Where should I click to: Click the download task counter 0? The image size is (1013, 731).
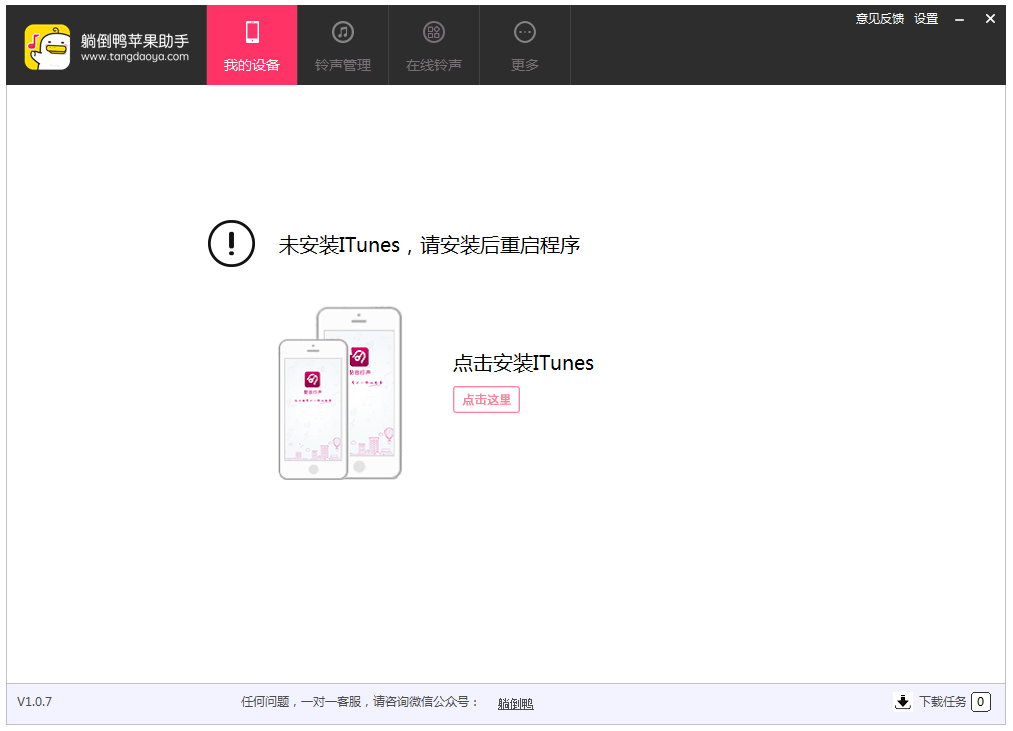click(x=981, y=701)
